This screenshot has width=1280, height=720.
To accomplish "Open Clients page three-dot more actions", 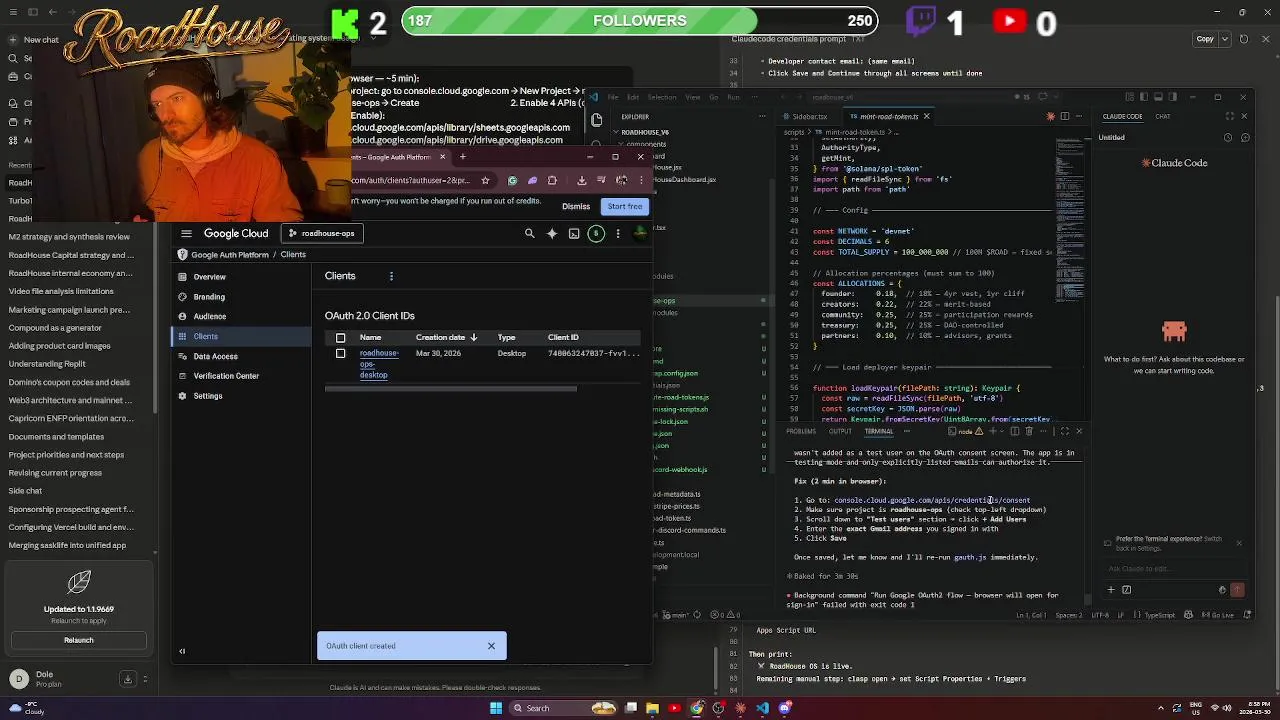I will point(391,276).
